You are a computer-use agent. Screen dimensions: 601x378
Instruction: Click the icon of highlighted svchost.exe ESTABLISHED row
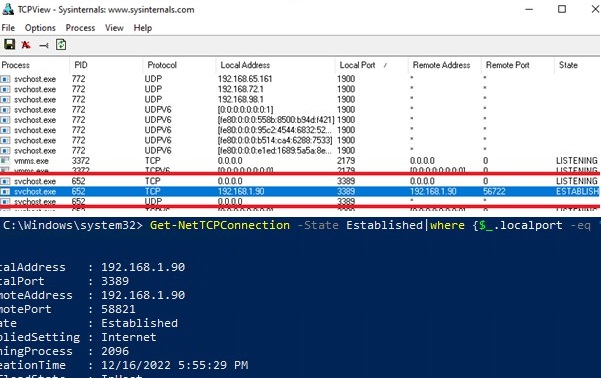coord(5,191)
